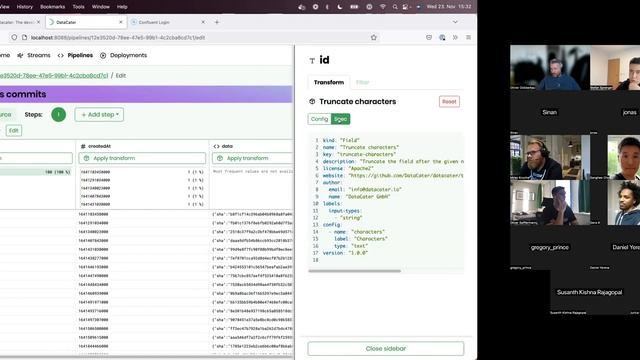This screenshot has height=360, width=640.
Task: Open the Firefox hamburger application menu
Action: tap(468, 37)
